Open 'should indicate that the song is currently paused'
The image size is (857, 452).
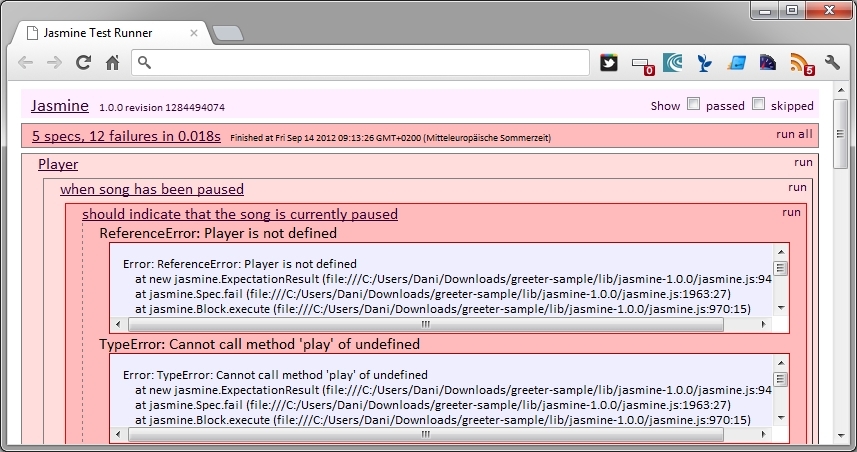pyautogui.click(x=240, y=214)
